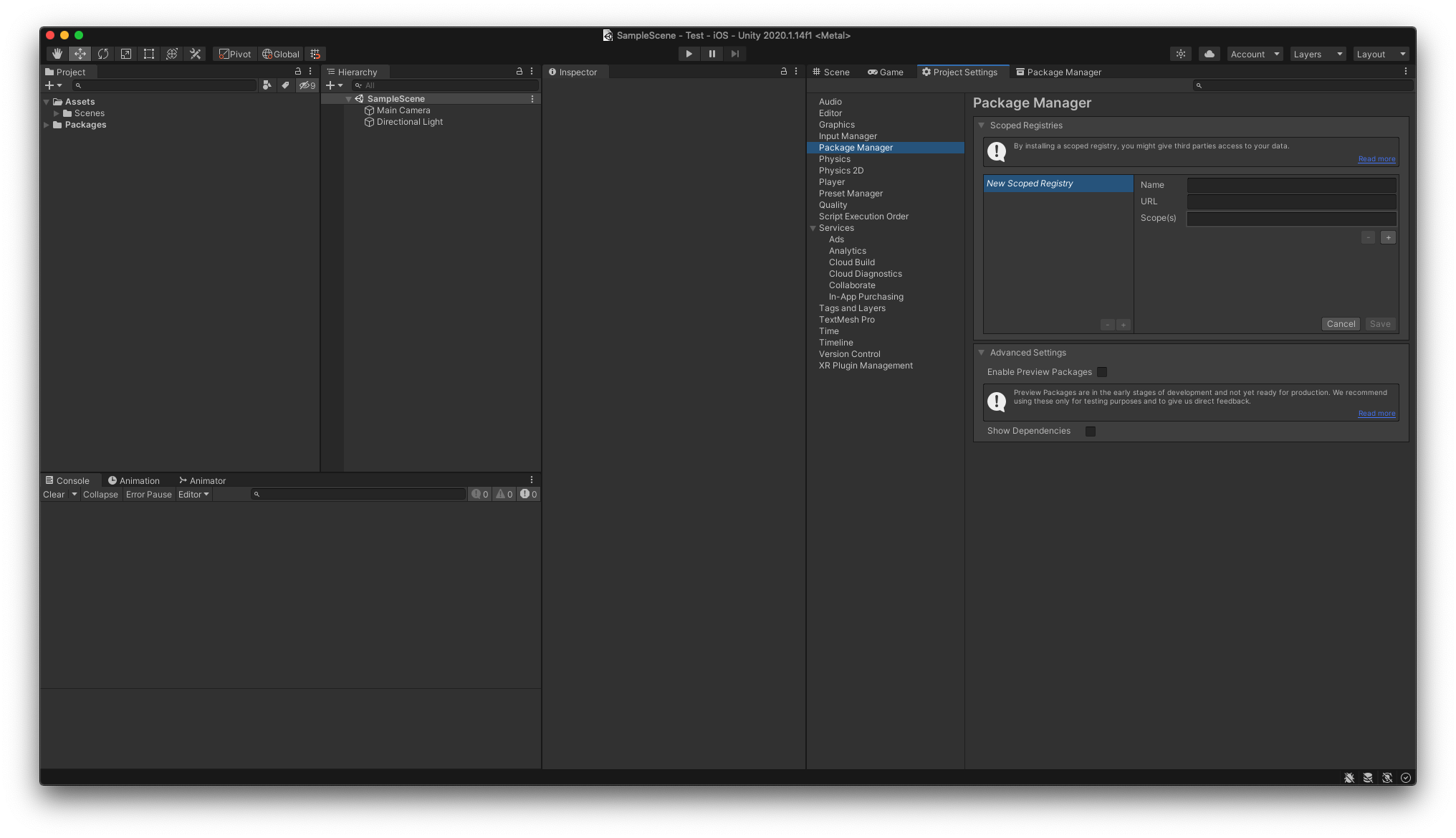
Task: Check Show Dependencies option
Action: 1091,431
